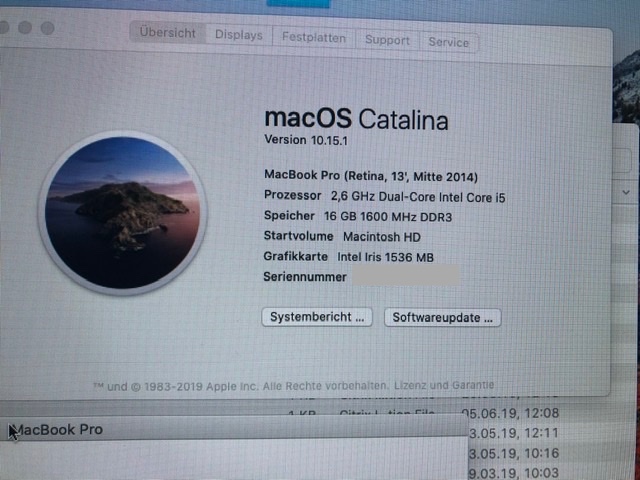Screen dimensions: 640x480
Task: Click the macOS Catalina island logo
Action: coord(122,212)
